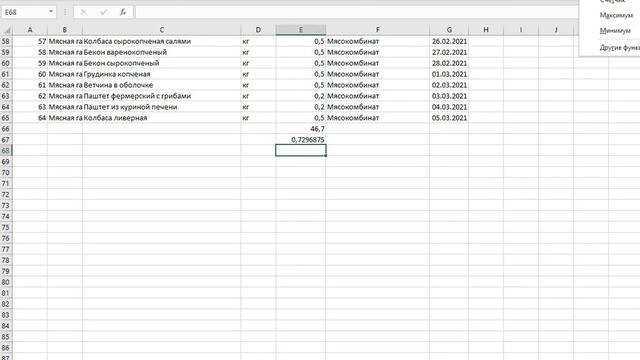Click cell 0,5 in row 61
This screenshot has height=360, width=640.
tap(301, 74)
